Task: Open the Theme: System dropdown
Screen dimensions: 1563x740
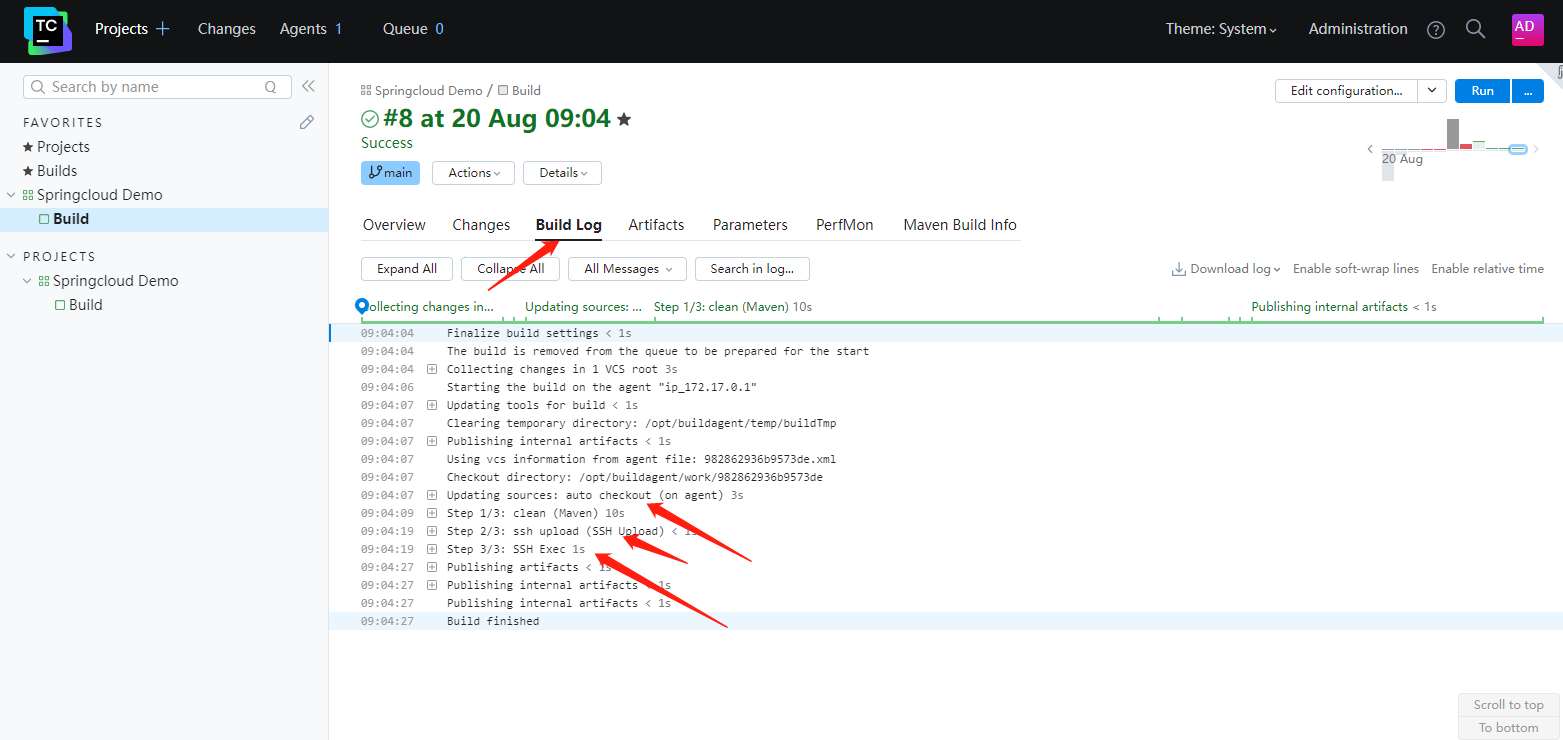Action: (x=1222, y=29)
